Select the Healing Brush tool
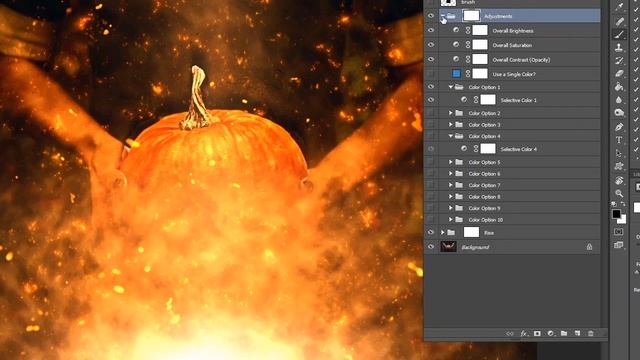 [x=619, y=21]
